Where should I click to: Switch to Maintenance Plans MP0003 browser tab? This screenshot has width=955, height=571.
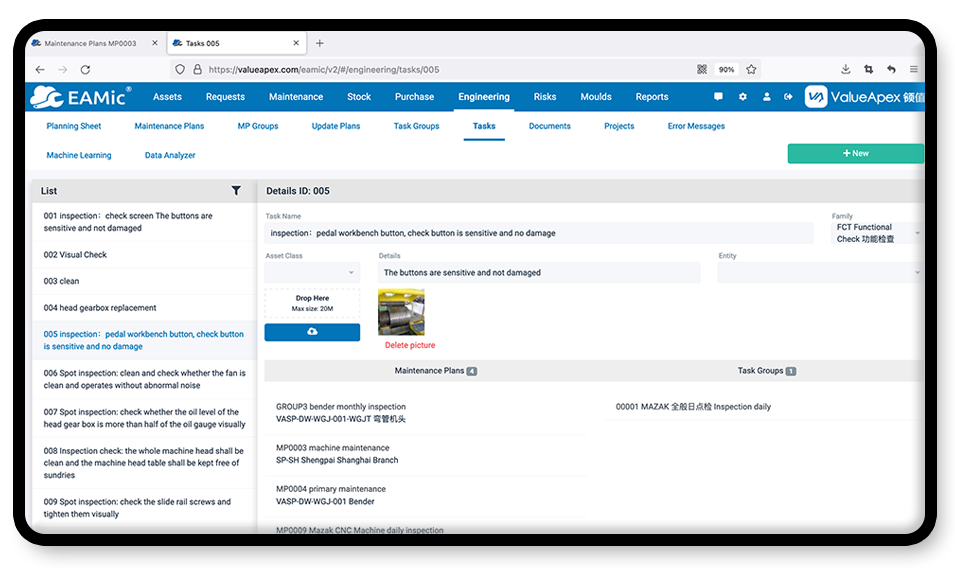tap(94, 43)
